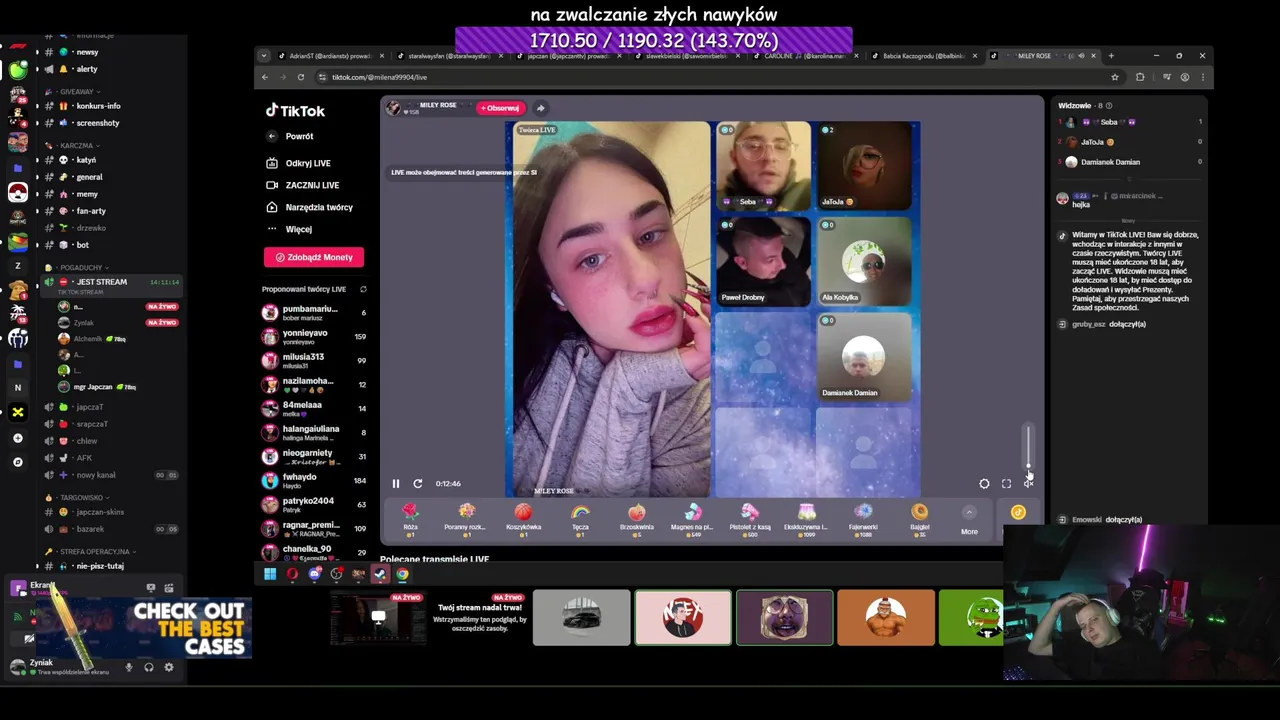
Task: Click the Zdobądź Monety button
Action: (x=314, y=257)
